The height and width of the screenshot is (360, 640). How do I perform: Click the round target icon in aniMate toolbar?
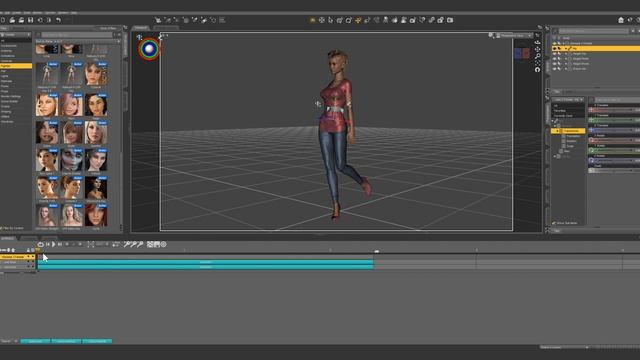click(164, 244)
